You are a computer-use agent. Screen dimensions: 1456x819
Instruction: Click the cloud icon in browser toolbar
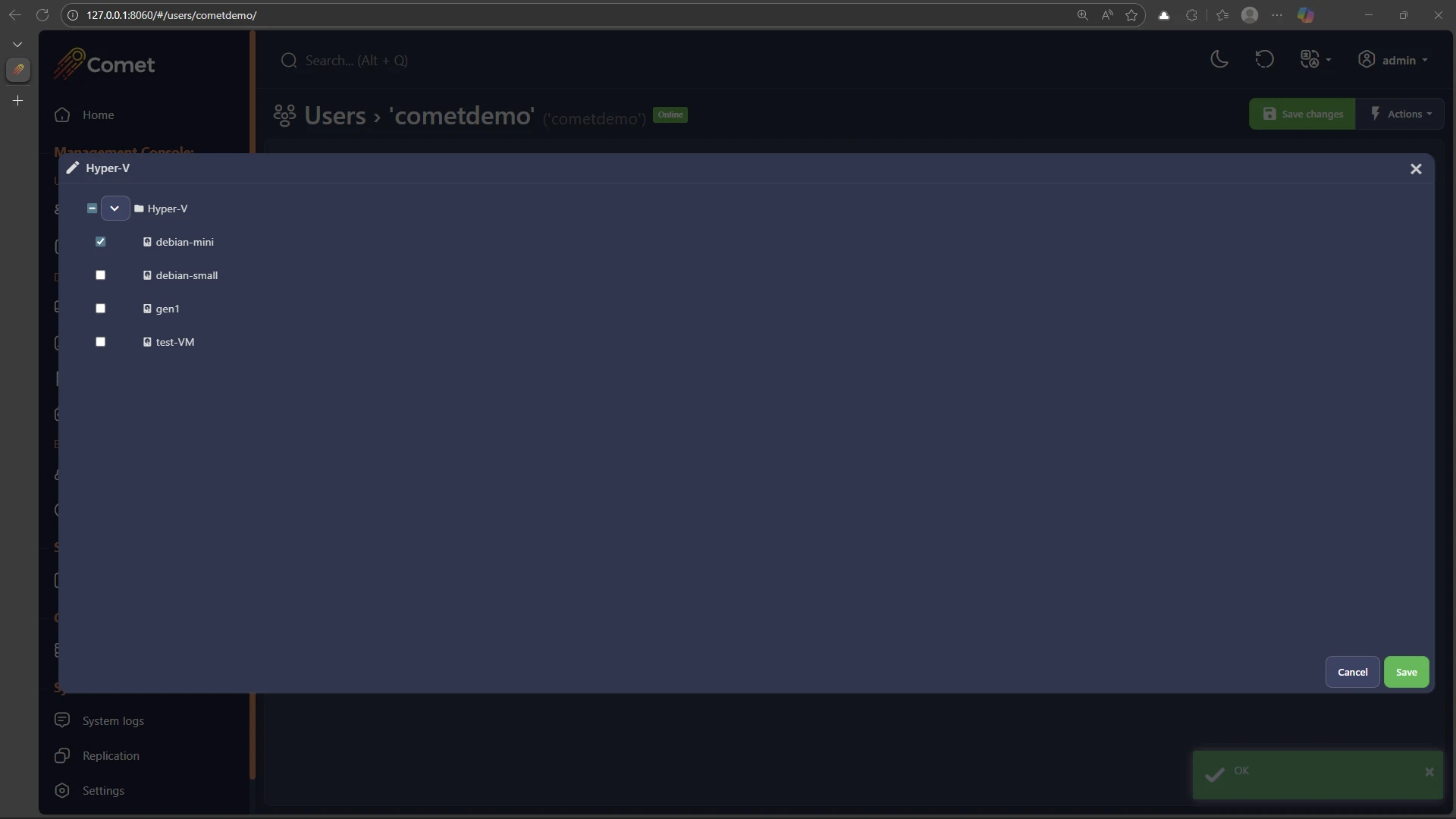pos(1164,15)
